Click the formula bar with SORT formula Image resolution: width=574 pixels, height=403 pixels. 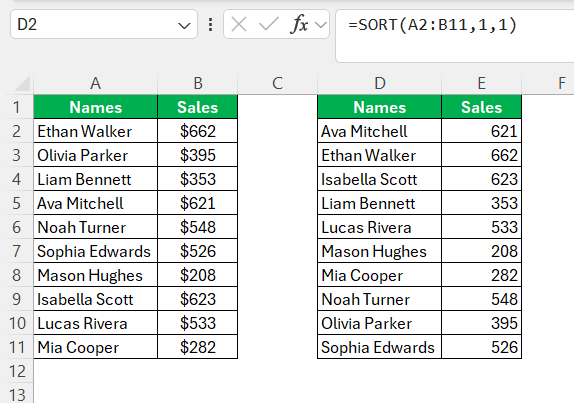click(455, 36)
